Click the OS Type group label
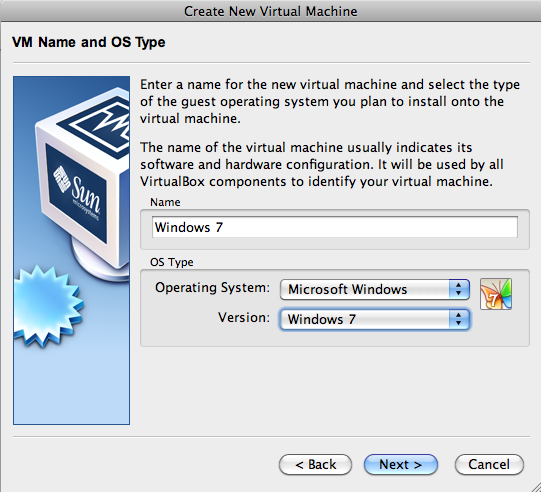541x492 pixels. 171,262
